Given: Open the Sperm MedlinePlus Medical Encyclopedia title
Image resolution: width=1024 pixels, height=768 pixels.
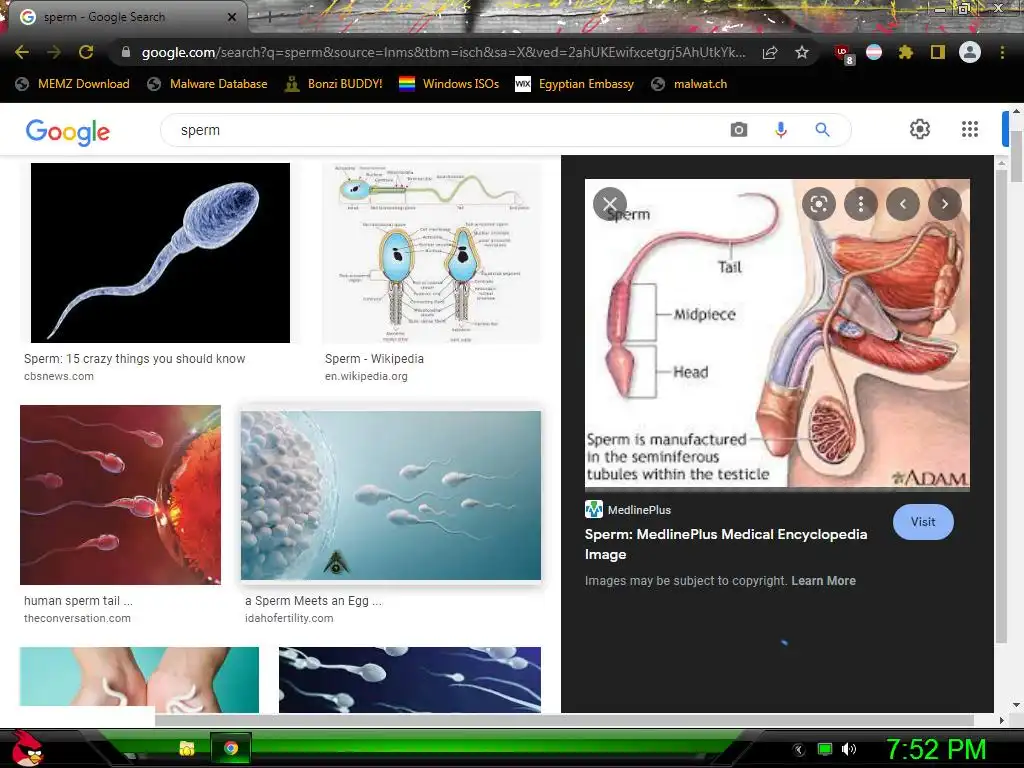Looking at the screenshot, I should 726,544.
